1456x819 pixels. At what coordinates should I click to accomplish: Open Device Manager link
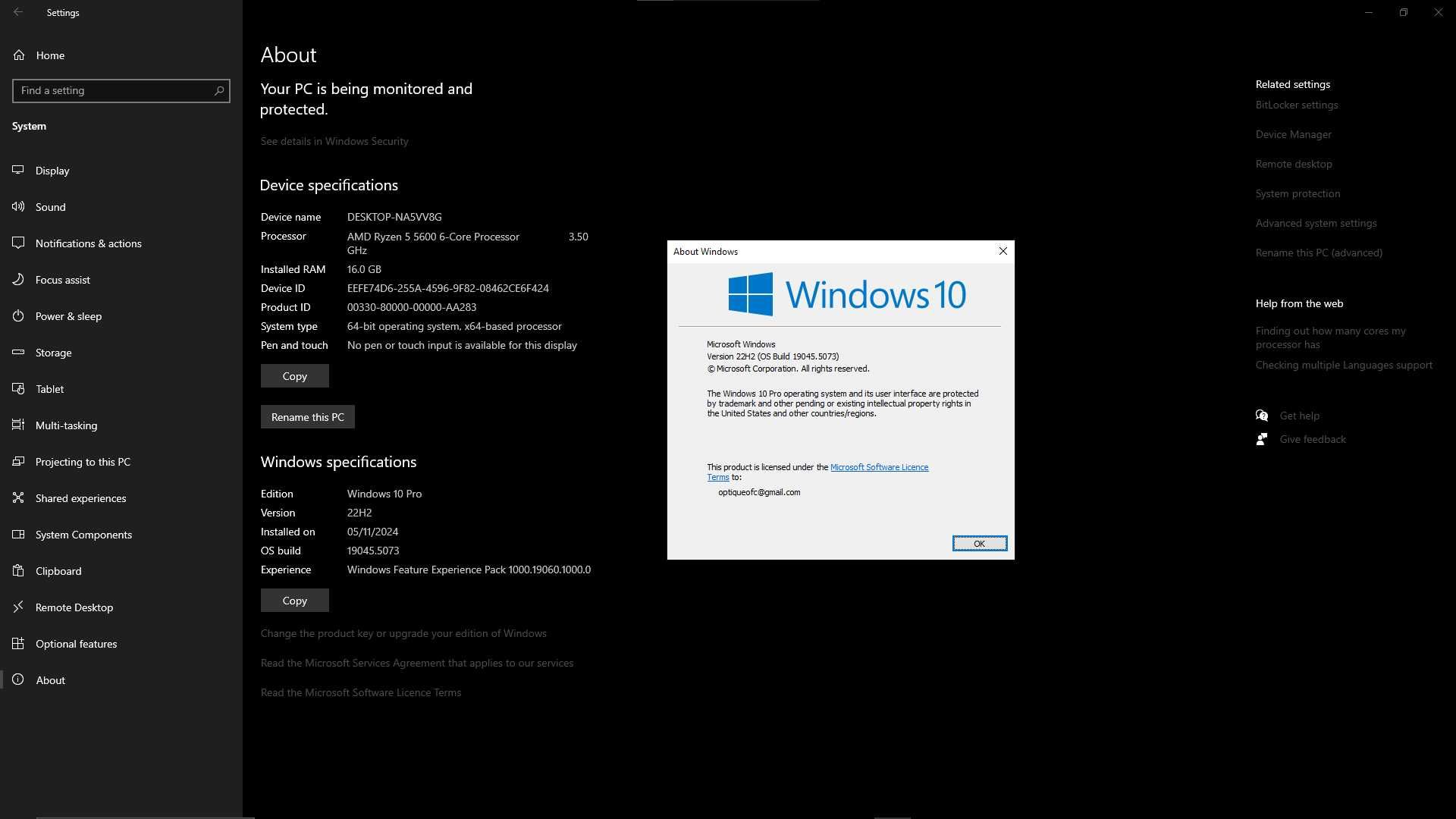click(x=1294, y=134)
